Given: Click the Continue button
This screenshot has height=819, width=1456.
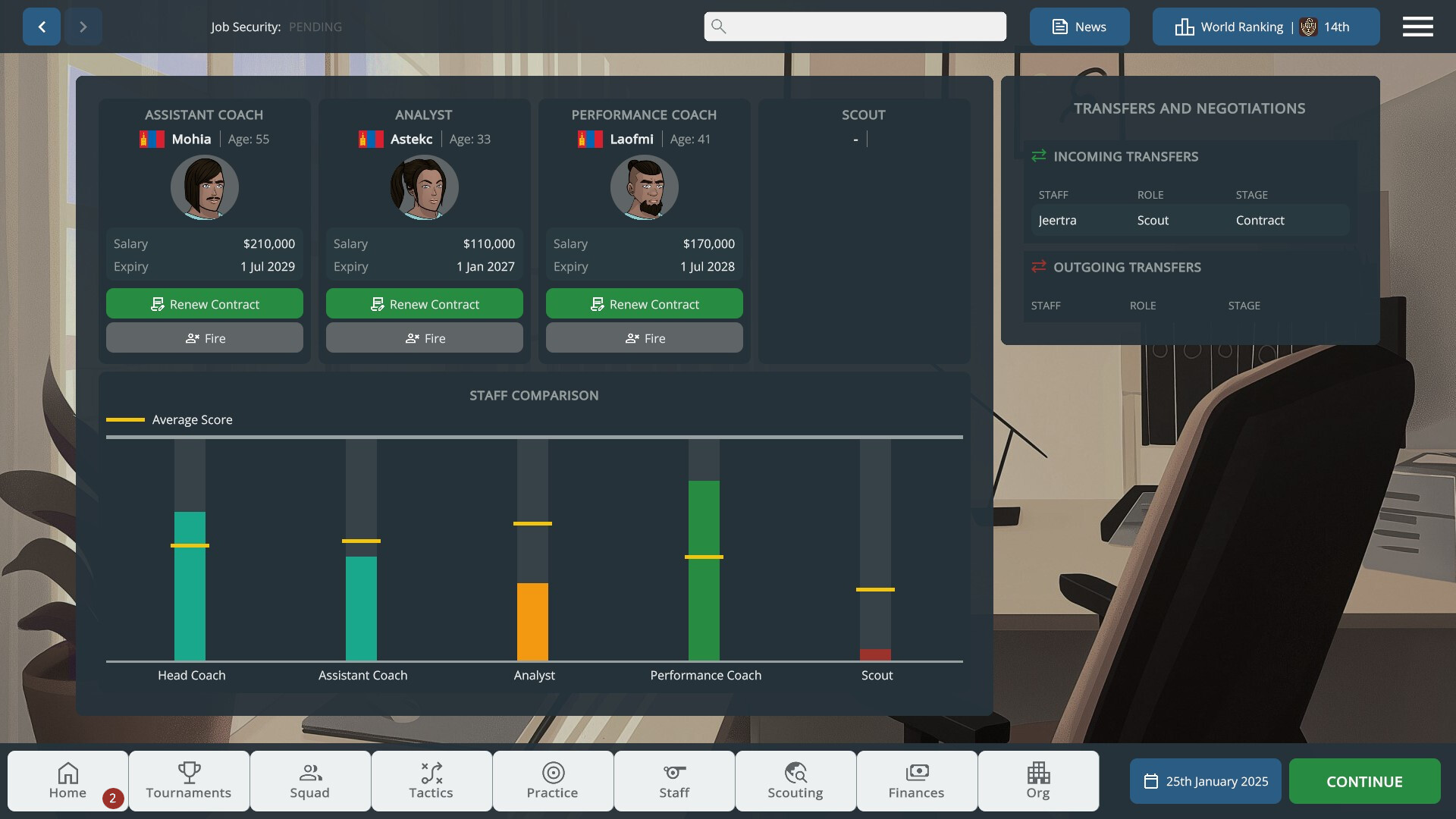Looking at the screenshot, I should coord(1363,781).
